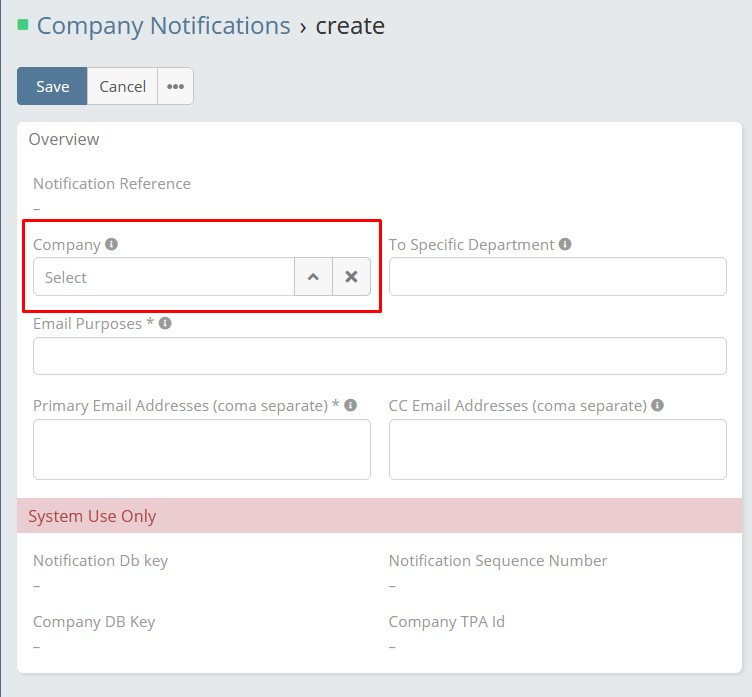Click the create breadcrumb text

coord(350,25)
